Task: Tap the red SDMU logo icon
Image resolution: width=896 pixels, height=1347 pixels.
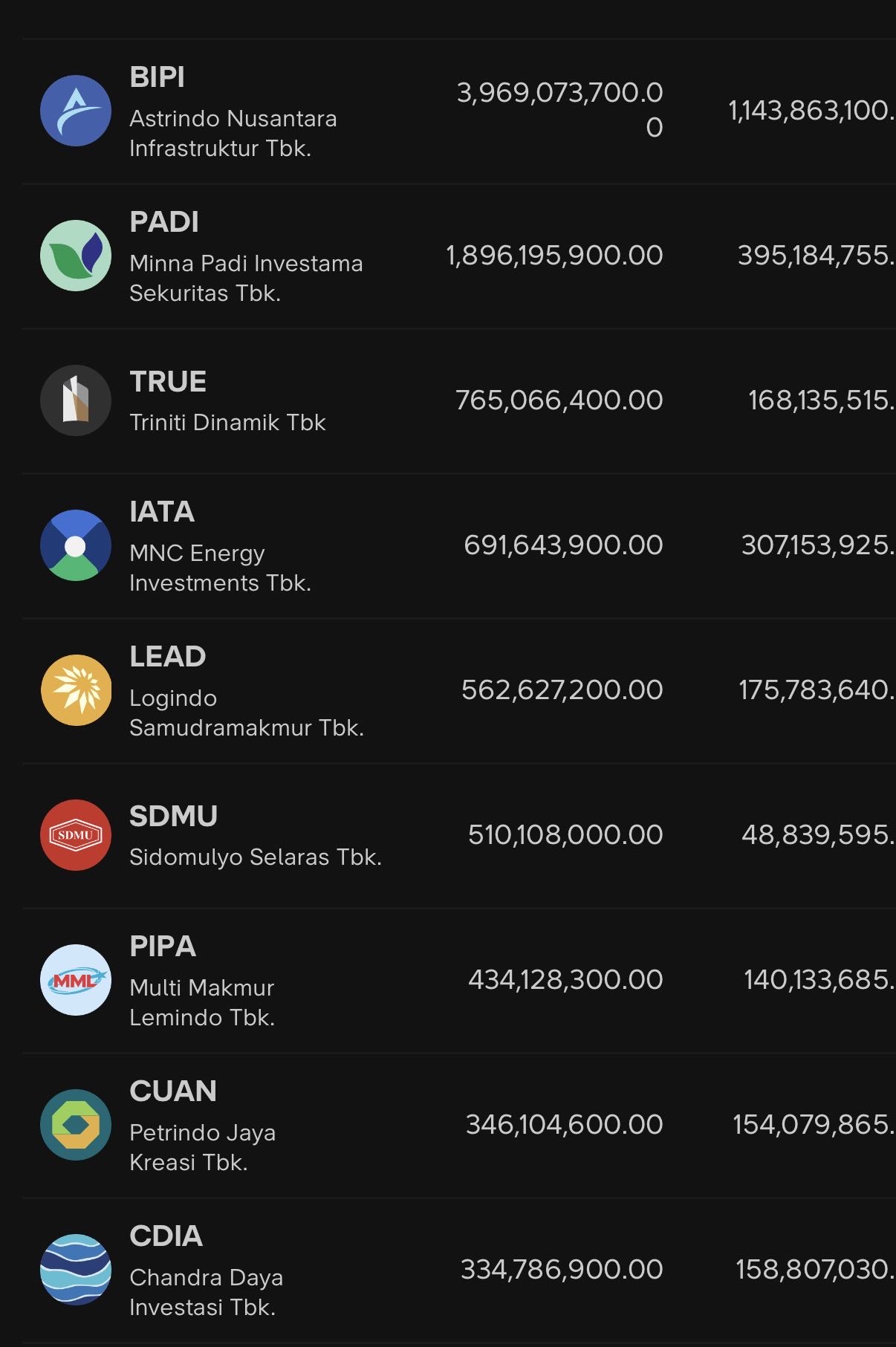Action: 76,835
